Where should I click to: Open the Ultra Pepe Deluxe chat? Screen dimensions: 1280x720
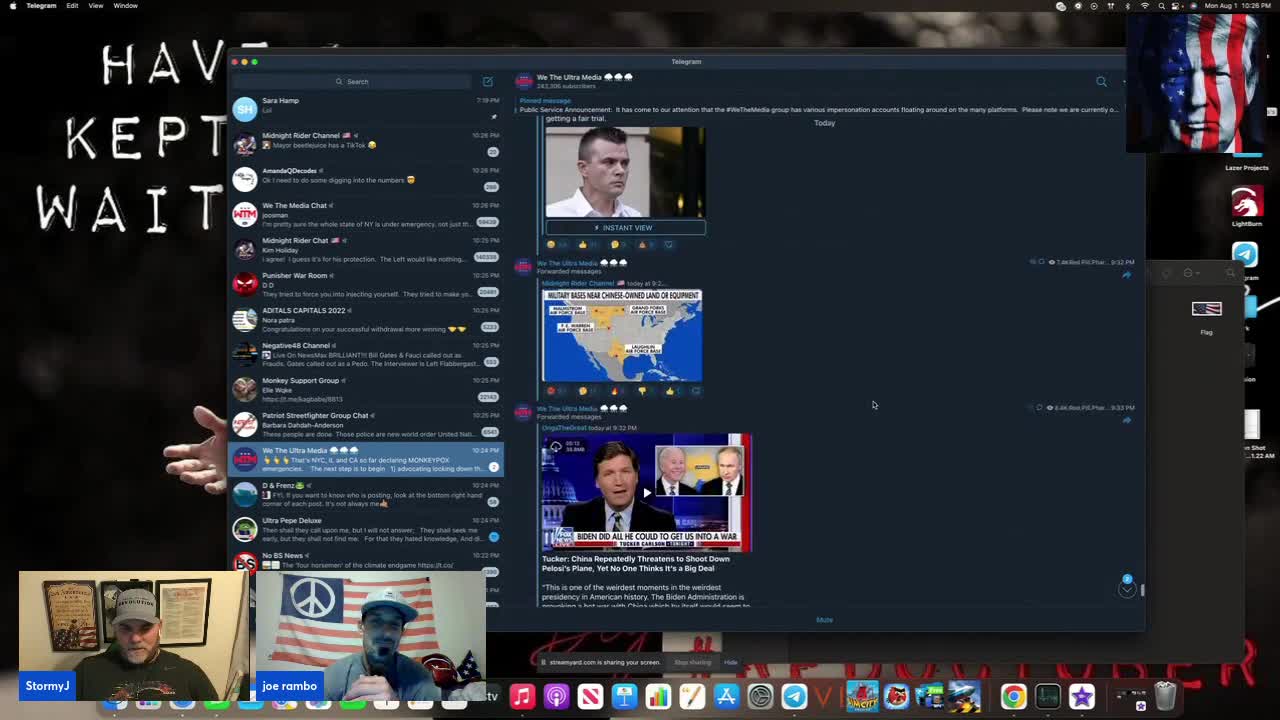(x=366, y=528)
